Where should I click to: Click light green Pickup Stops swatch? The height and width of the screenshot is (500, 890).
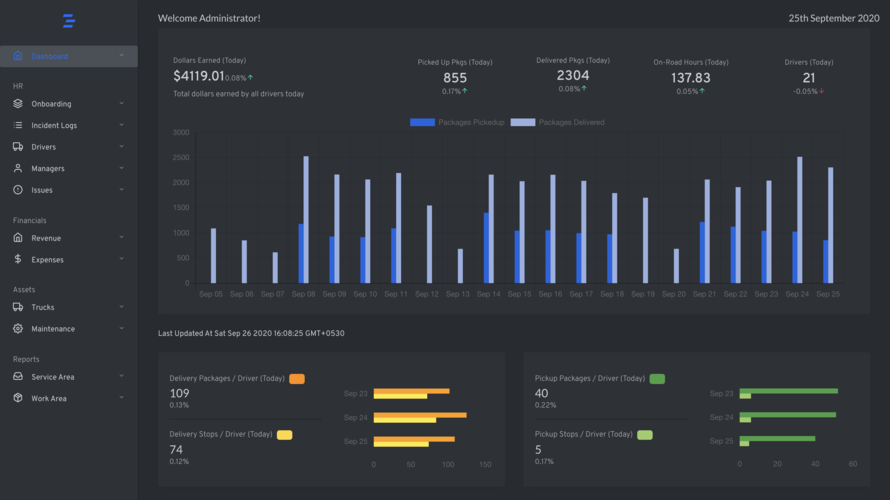coord(645,435)
